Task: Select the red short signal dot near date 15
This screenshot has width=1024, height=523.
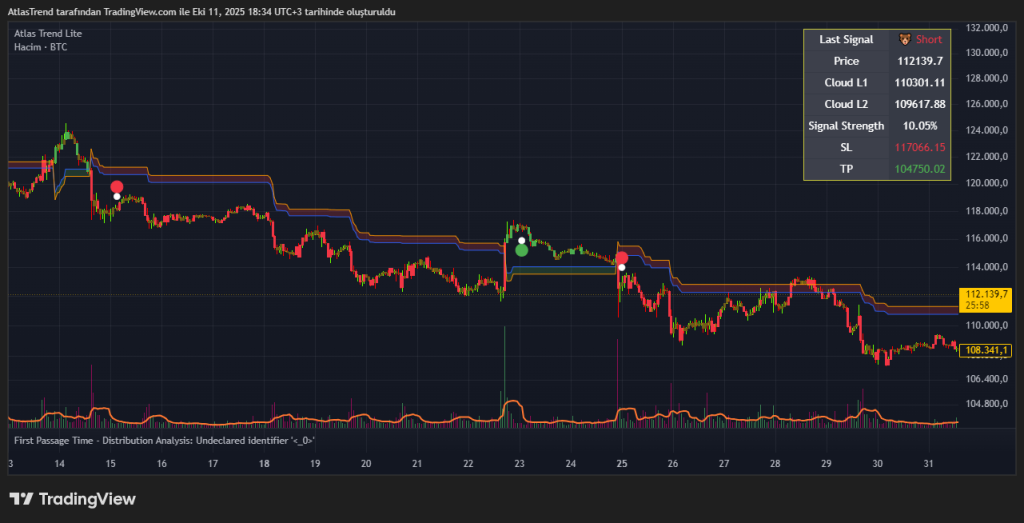Action: pos(117,186)
